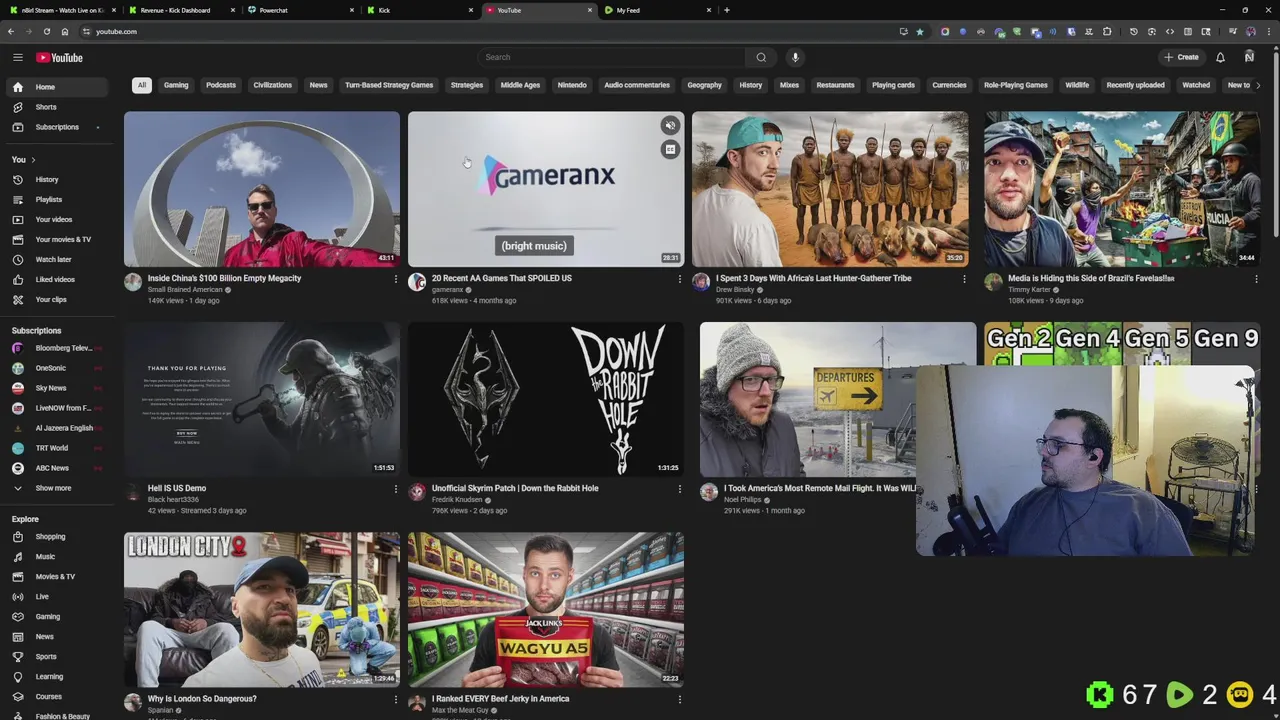
Task: Open Your movies & TV
Action: coord(56,239)
